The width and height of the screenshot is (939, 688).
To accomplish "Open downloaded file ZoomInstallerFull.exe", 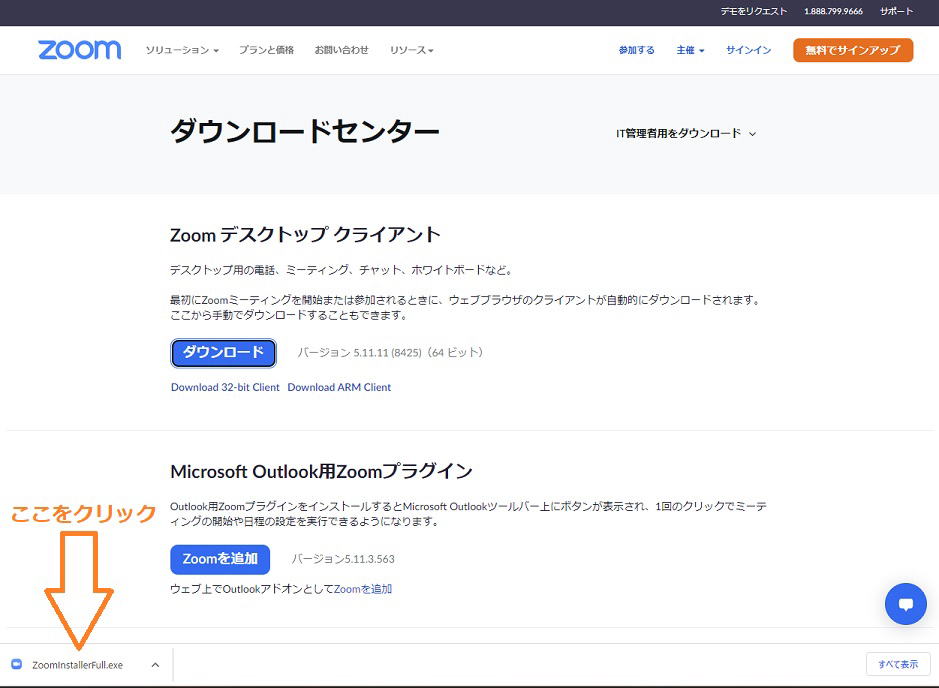I will coord(77,665).
